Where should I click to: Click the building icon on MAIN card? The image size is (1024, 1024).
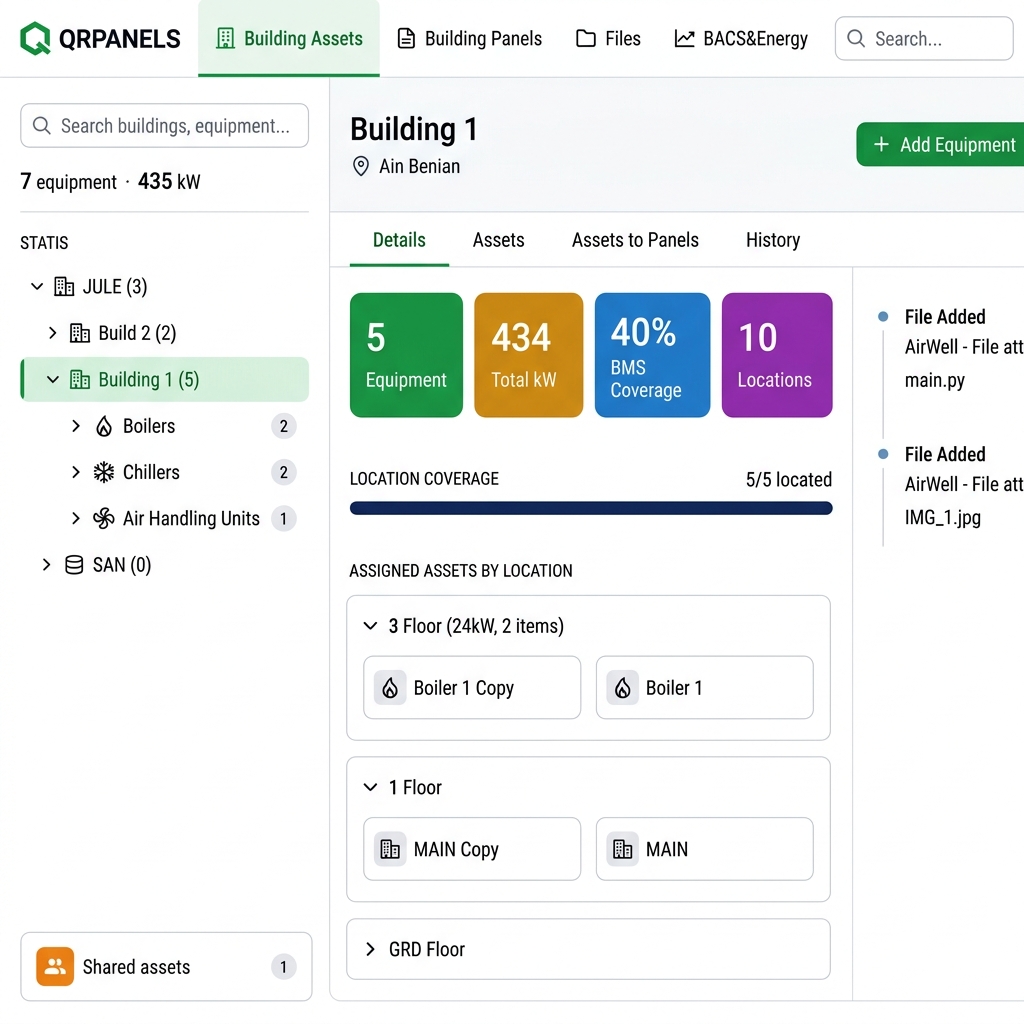pyautogui.click(x=623, y=849)
